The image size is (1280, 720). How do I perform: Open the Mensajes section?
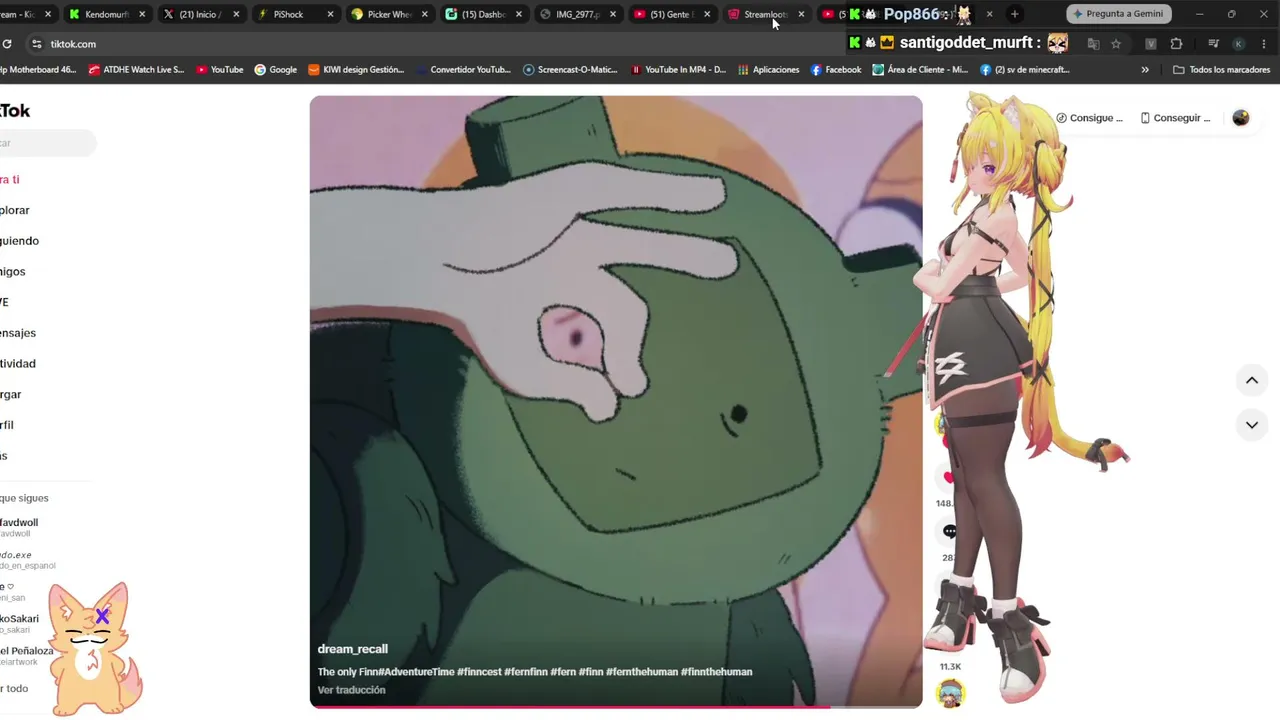[x=18, y=333]
